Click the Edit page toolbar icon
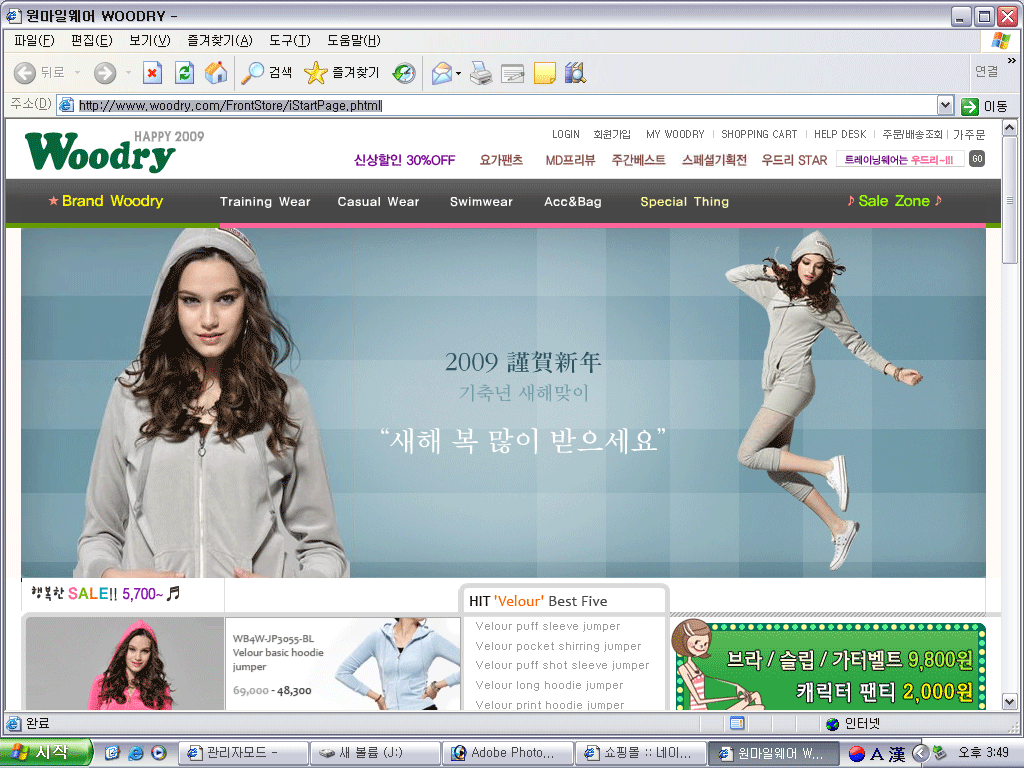This screenshot has height=768, width=1024. 513,72
